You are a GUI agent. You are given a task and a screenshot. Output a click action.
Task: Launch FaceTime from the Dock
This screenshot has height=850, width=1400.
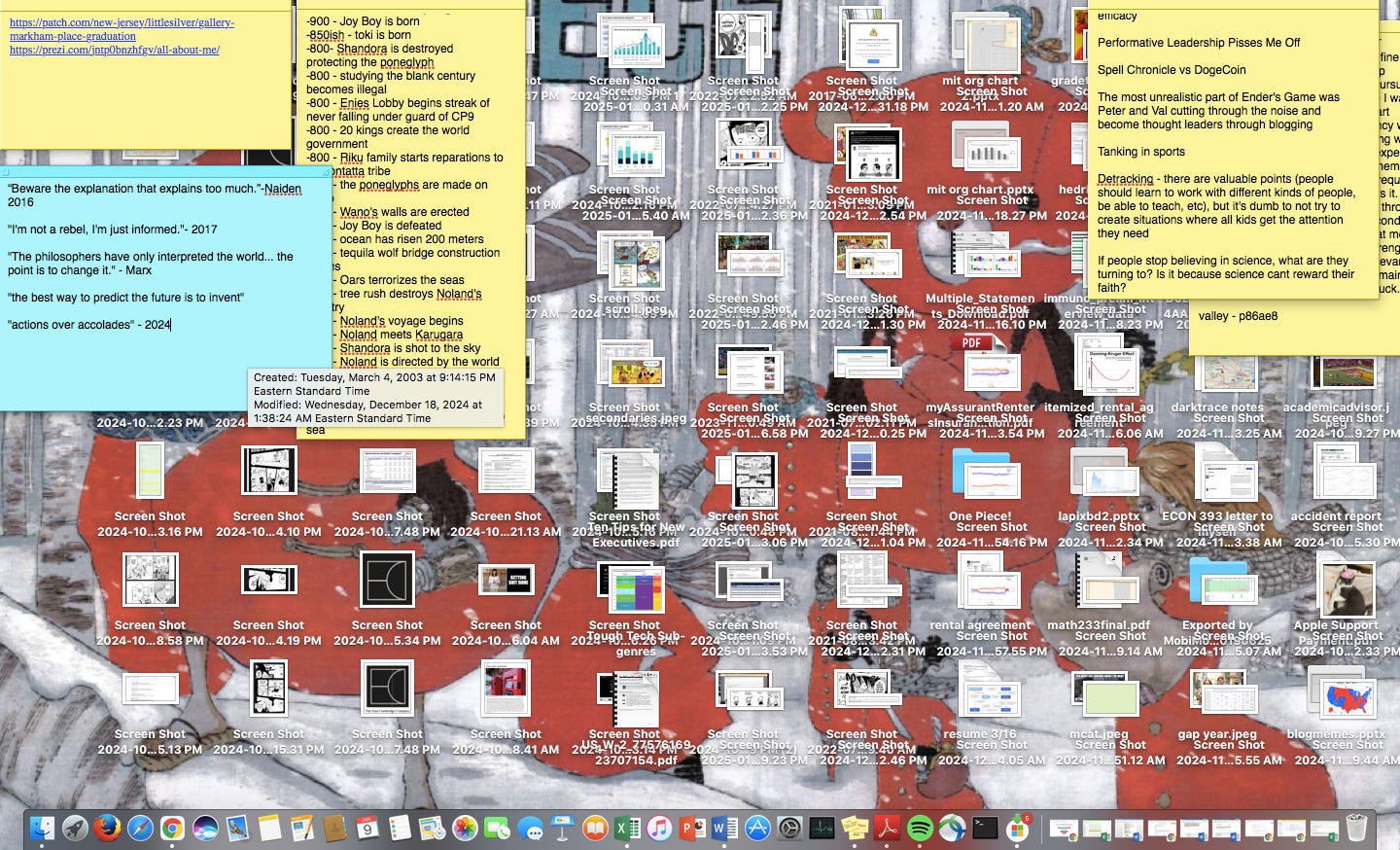click(x=498, y=829)
